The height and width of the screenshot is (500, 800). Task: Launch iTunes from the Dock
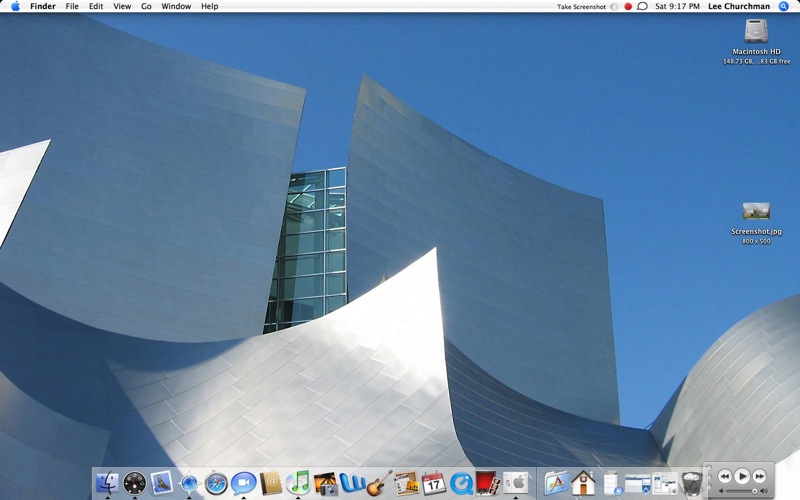click(x=297, y=484)
